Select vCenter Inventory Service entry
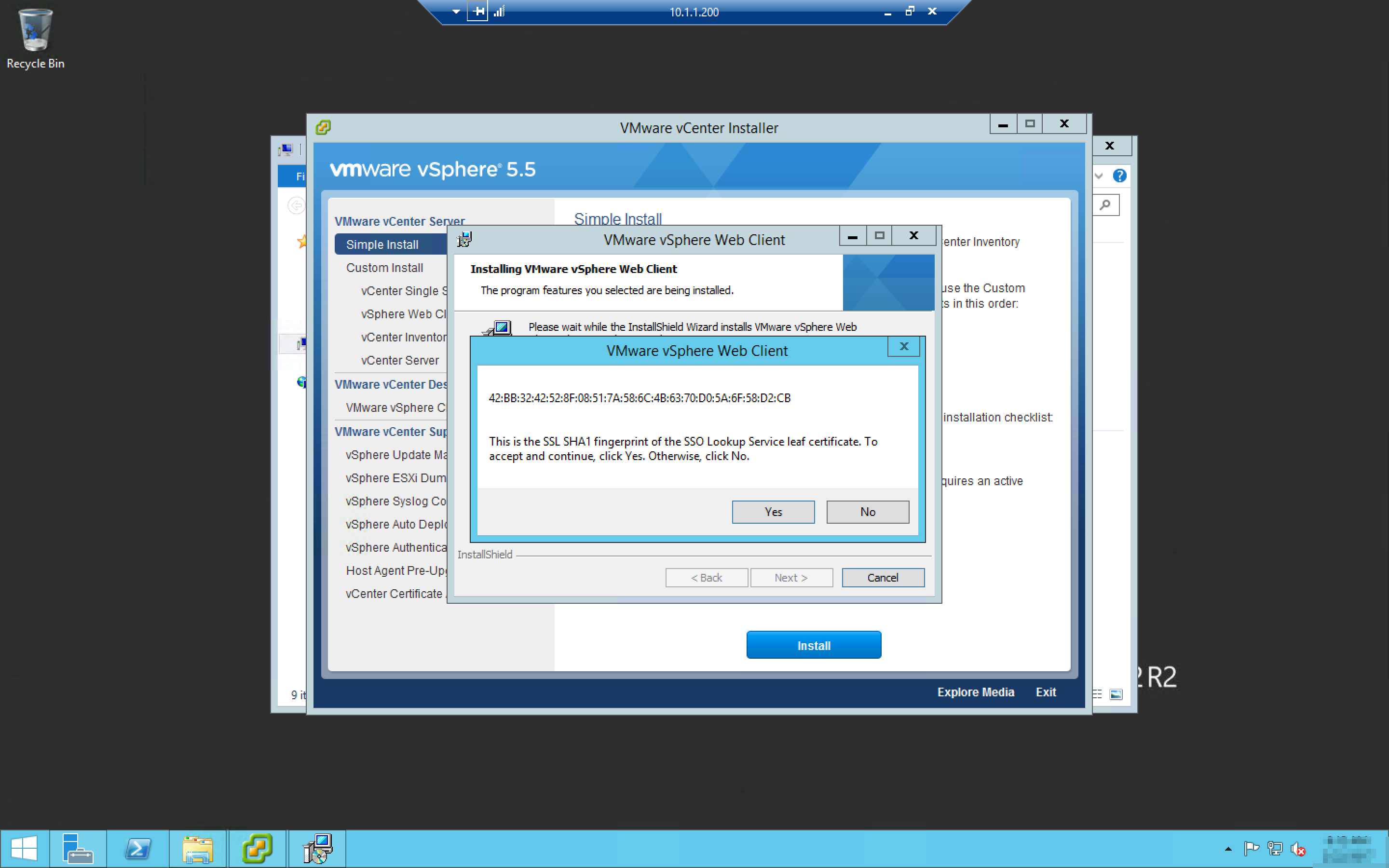This screenshot has height=868, width=1389. pos(404,337)
